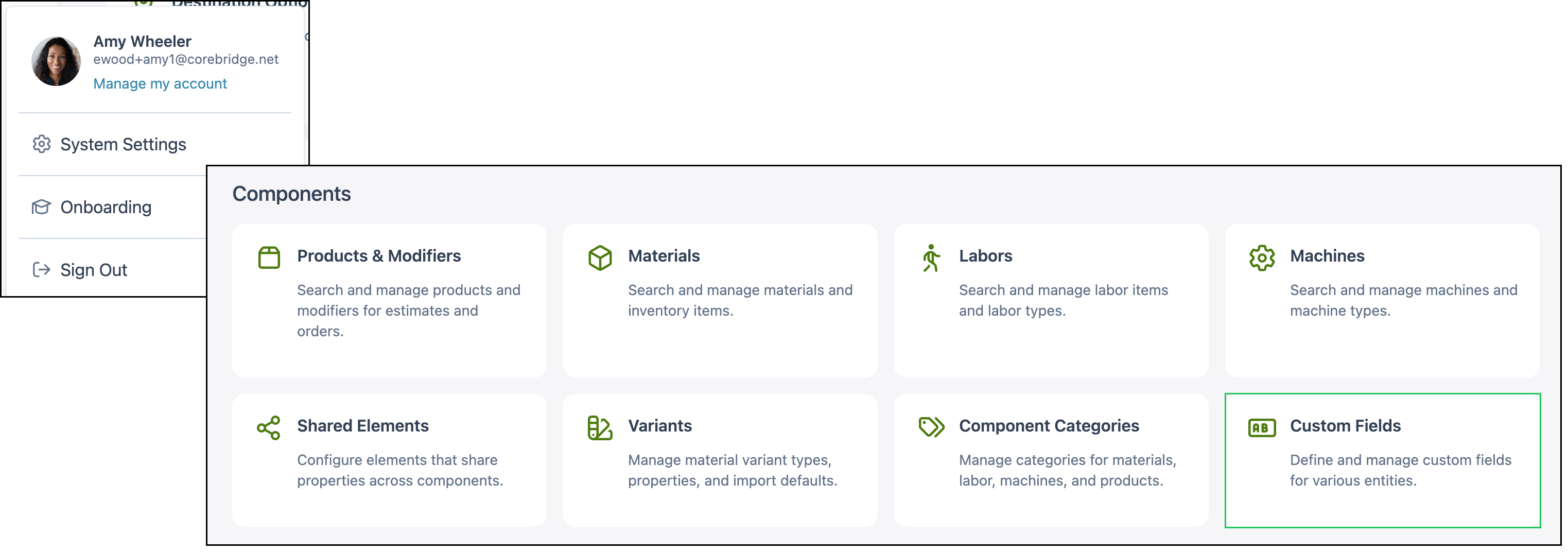1568x552 pixels.
Task: Click the Component Categories description text
Action: coord(1068,470)
